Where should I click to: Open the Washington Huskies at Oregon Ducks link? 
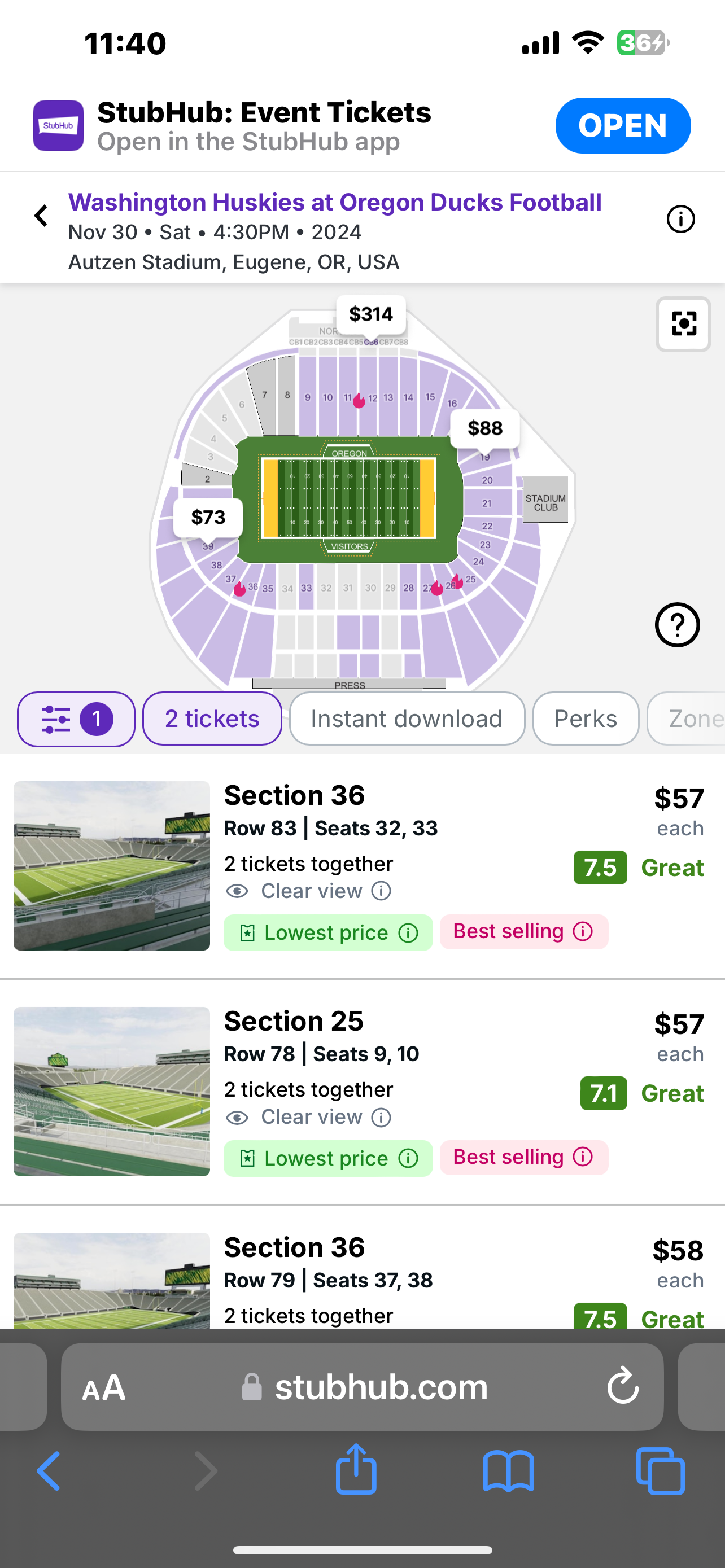coord(335,203)
